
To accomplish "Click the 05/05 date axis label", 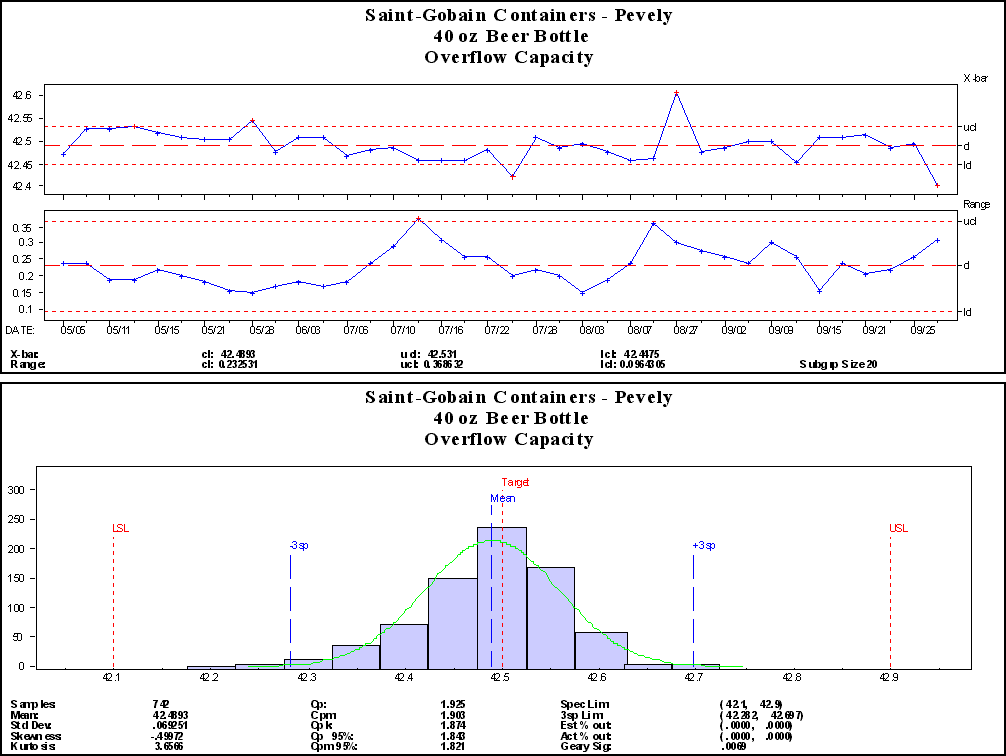I will coord(72,328).
